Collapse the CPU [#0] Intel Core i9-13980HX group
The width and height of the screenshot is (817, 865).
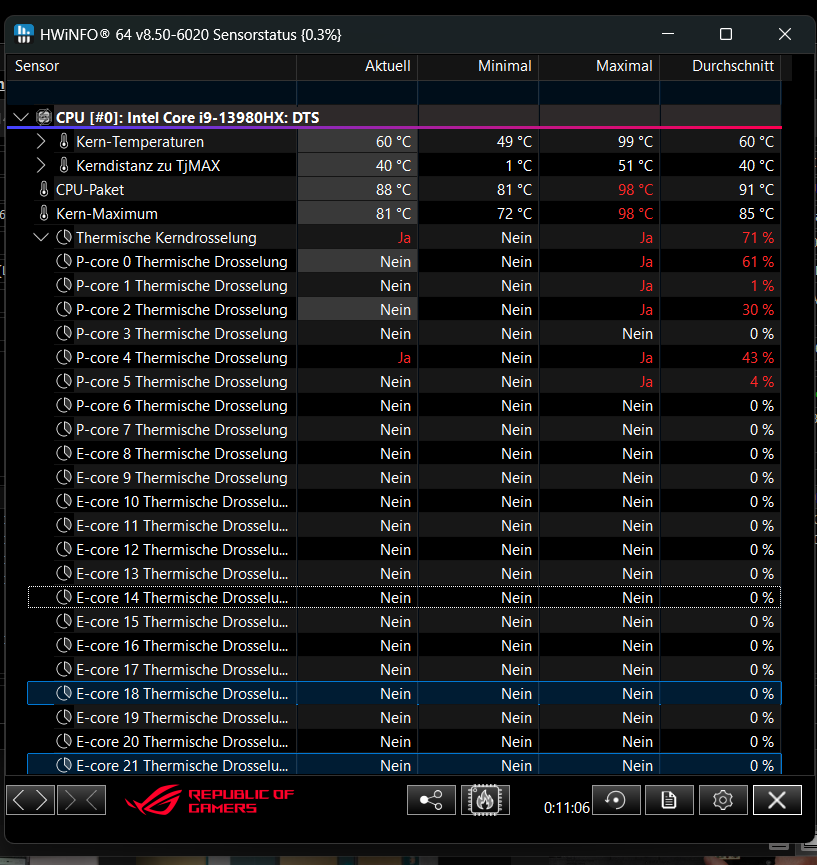click(21, 117)
